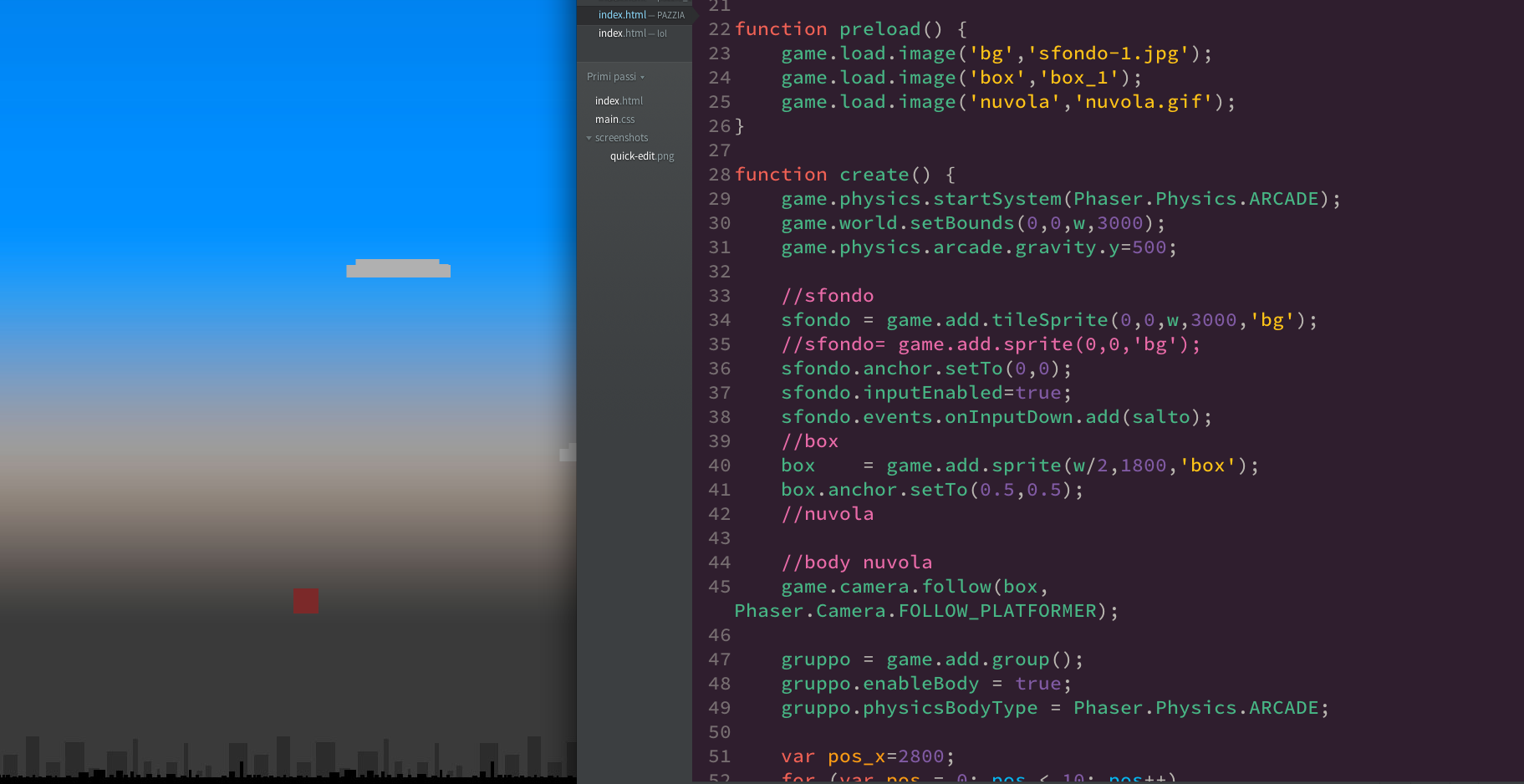The image size is (1524, 784).
Task: Switch to working file index.html — lol
Action: click(x=635, y=33)
